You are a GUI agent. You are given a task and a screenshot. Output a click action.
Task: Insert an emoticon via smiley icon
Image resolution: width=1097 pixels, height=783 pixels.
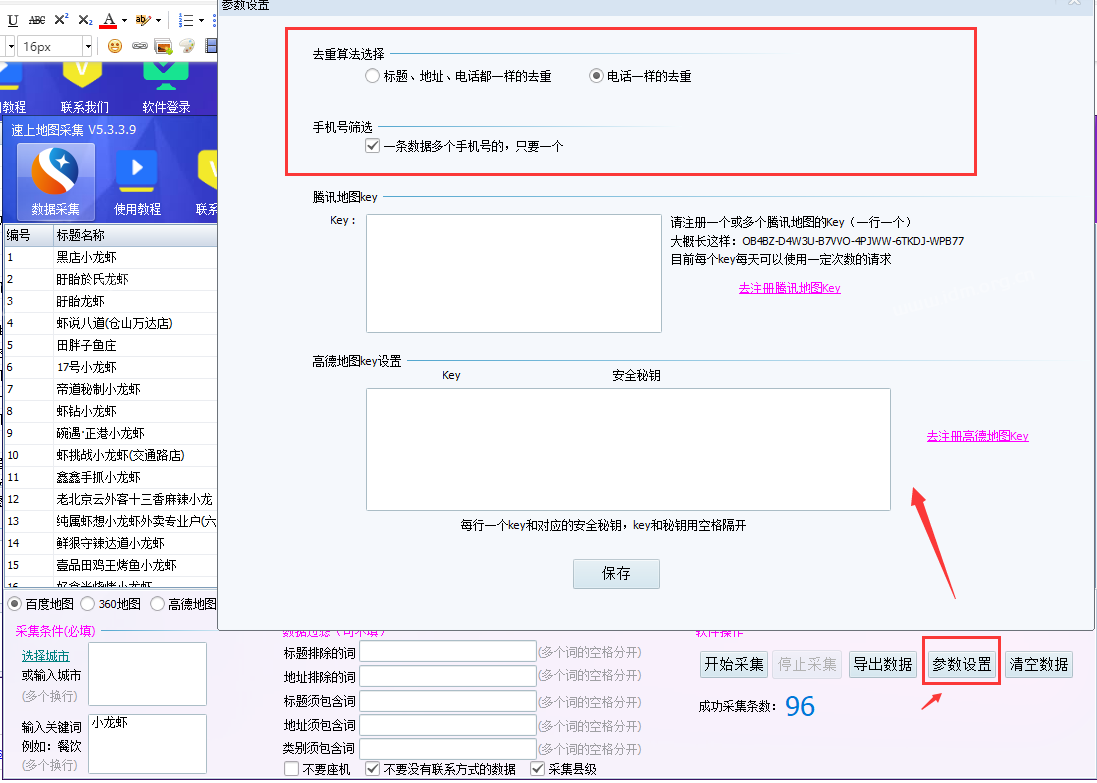click(115, 46)
